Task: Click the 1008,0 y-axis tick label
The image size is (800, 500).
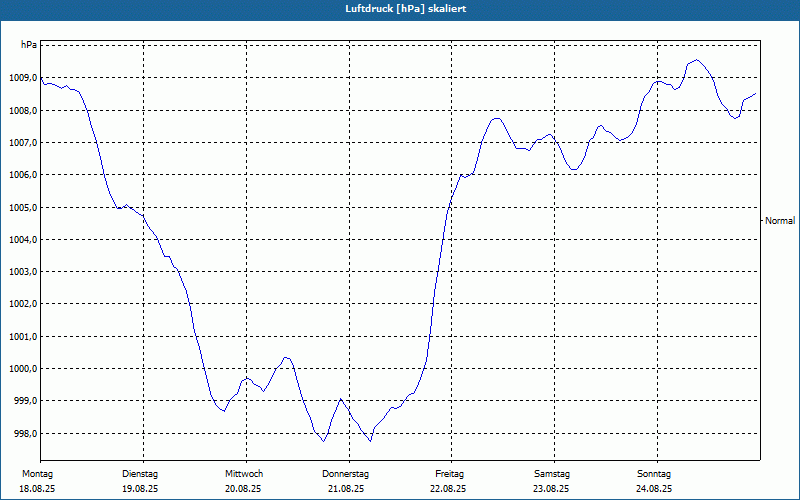Action: tap(23, 111)
